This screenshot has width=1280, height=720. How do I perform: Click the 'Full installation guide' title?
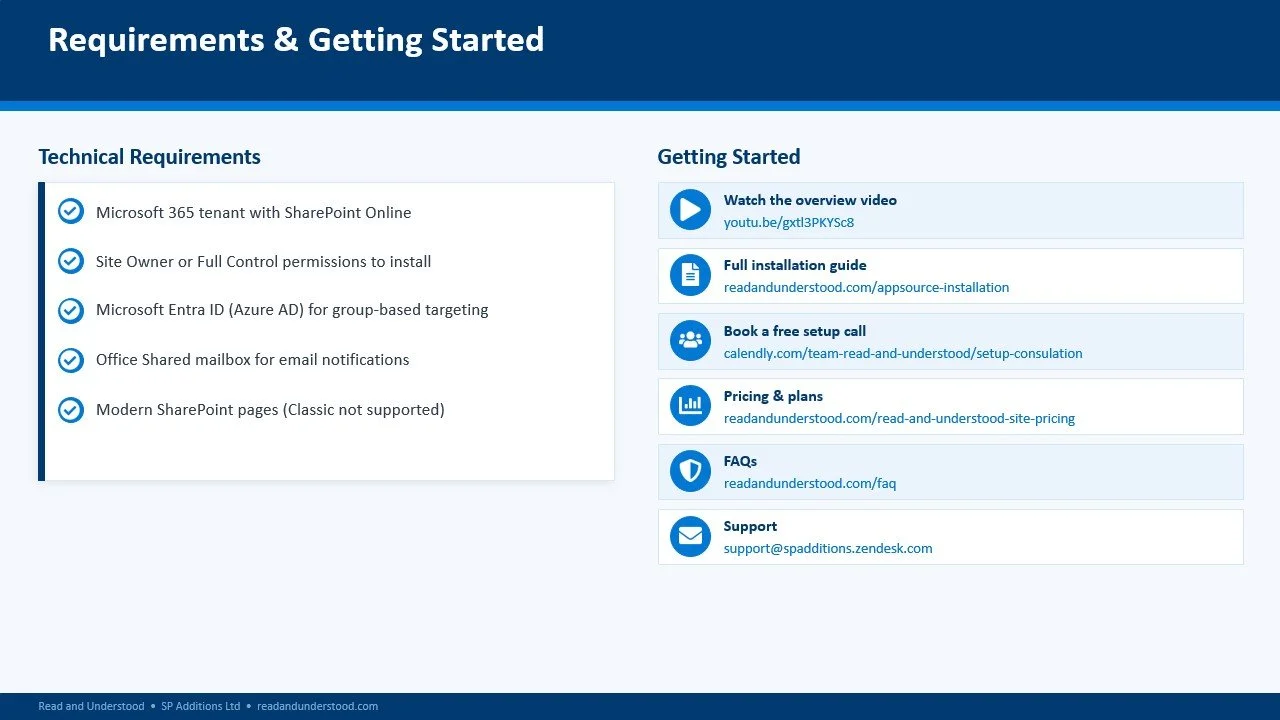(795, 265)
